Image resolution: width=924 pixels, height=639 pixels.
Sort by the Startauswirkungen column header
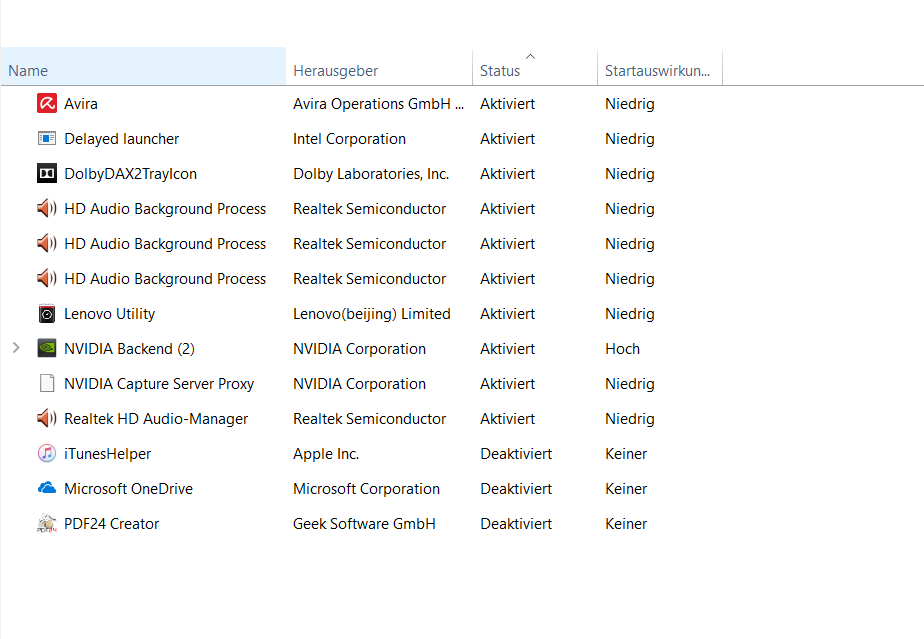[657, 71]
